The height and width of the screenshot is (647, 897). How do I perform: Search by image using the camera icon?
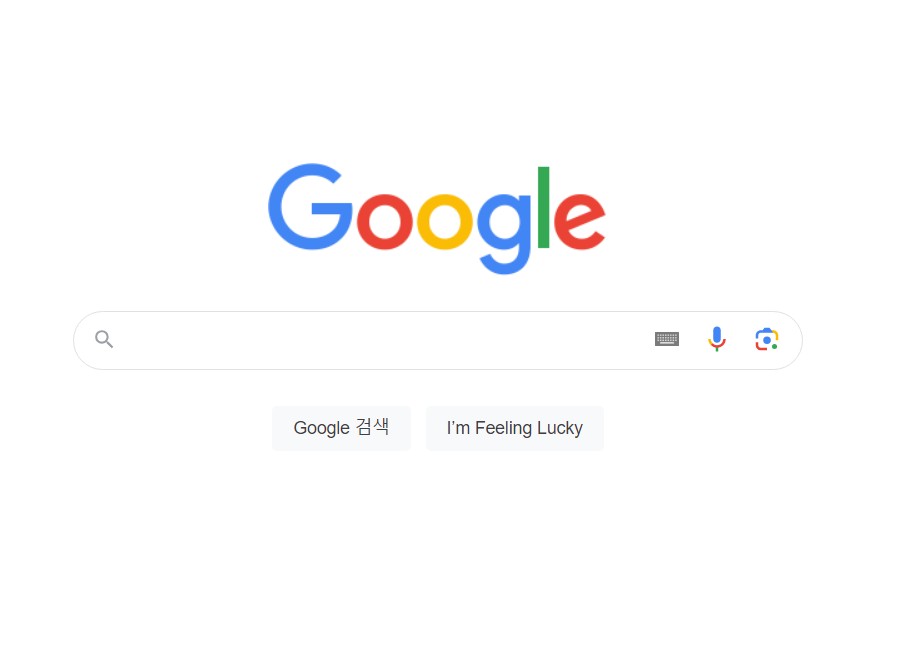767,340
